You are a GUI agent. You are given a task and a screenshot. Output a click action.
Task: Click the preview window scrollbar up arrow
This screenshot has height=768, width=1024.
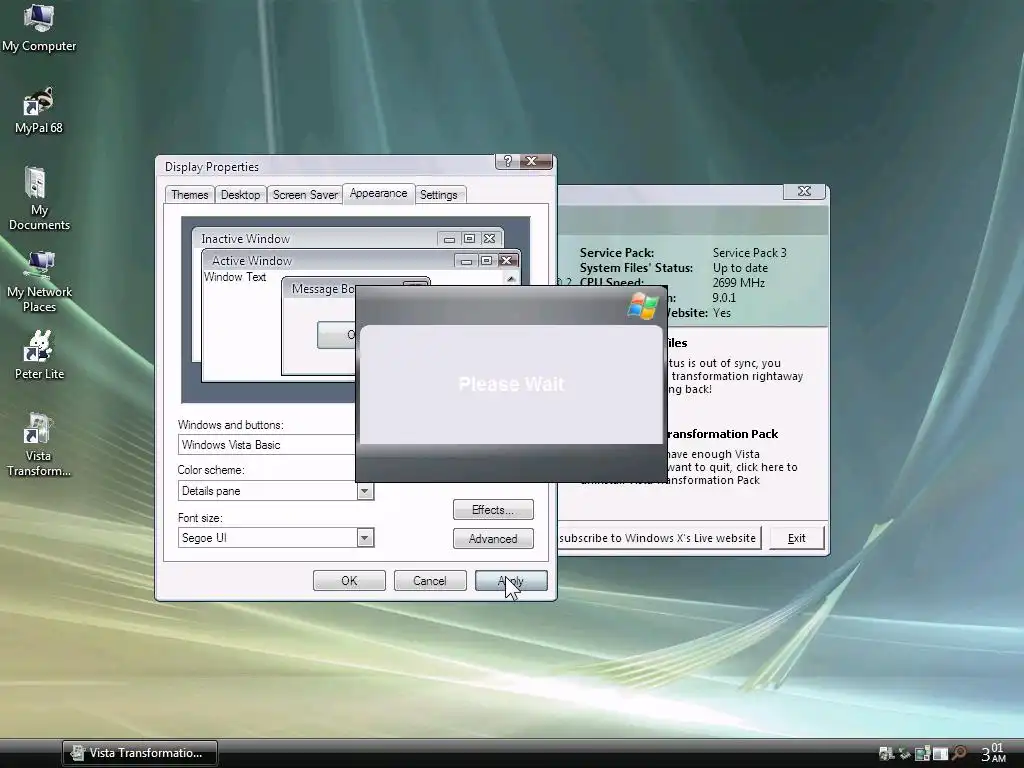(x=511, y=279)
